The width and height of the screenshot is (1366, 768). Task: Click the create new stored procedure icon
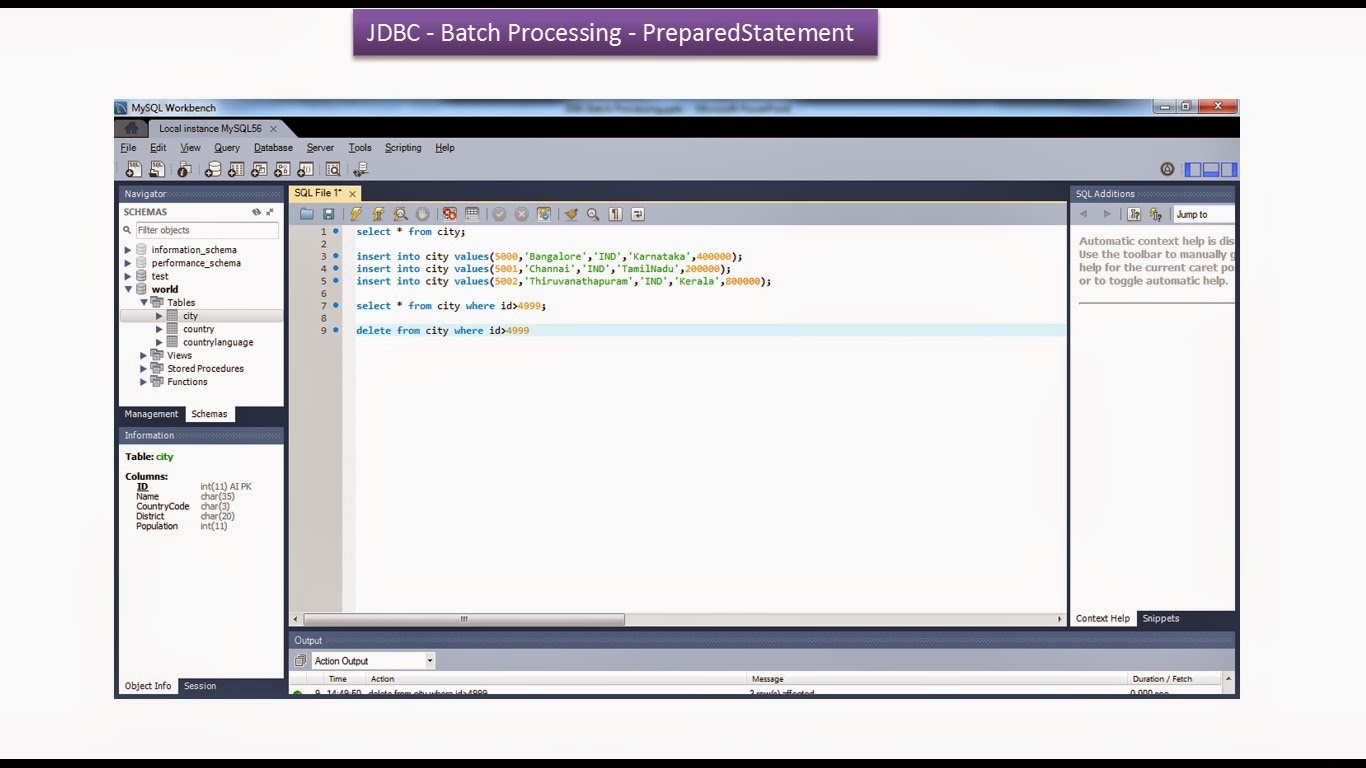coord(283,170)
